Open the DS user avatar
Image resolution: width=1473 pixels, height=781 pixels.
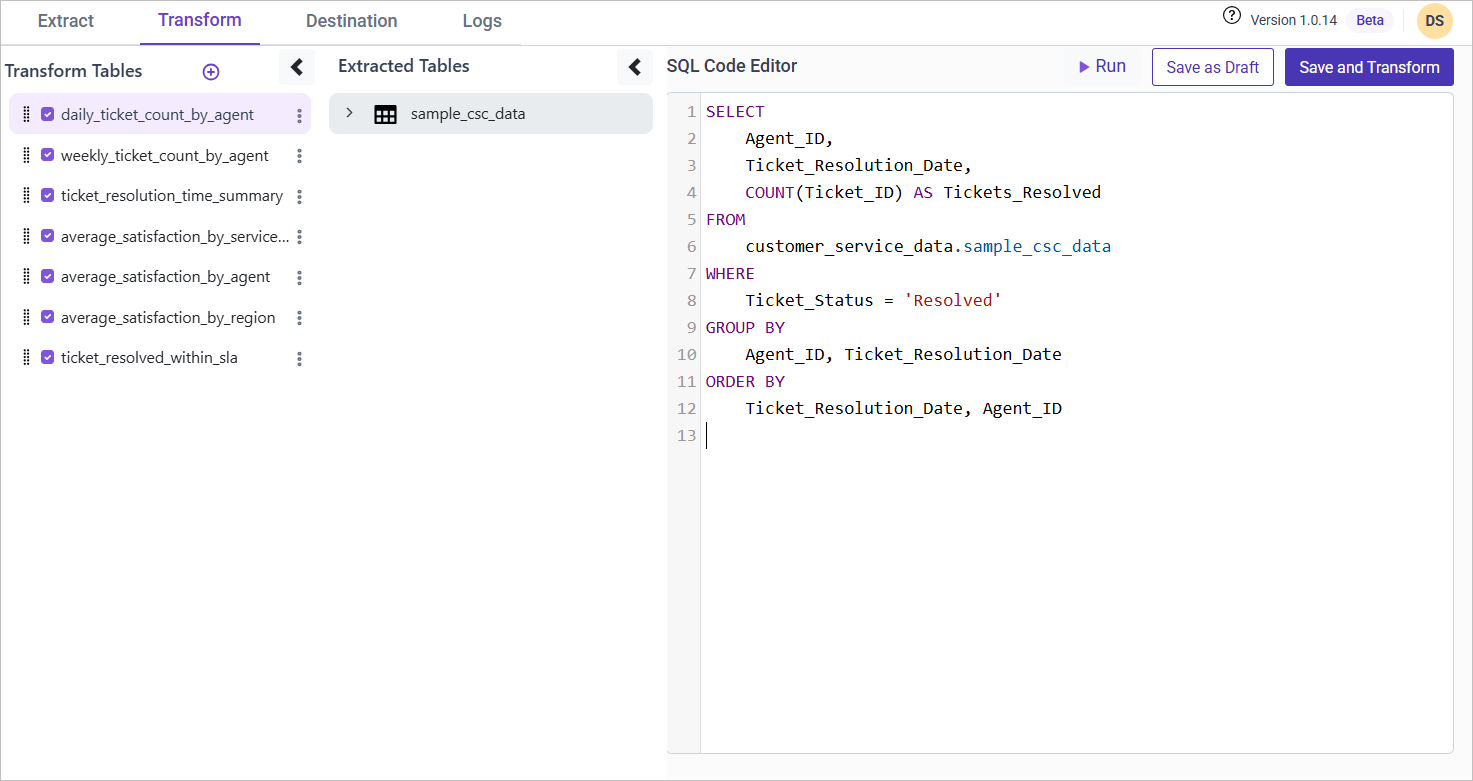(x=1434, y=21)
